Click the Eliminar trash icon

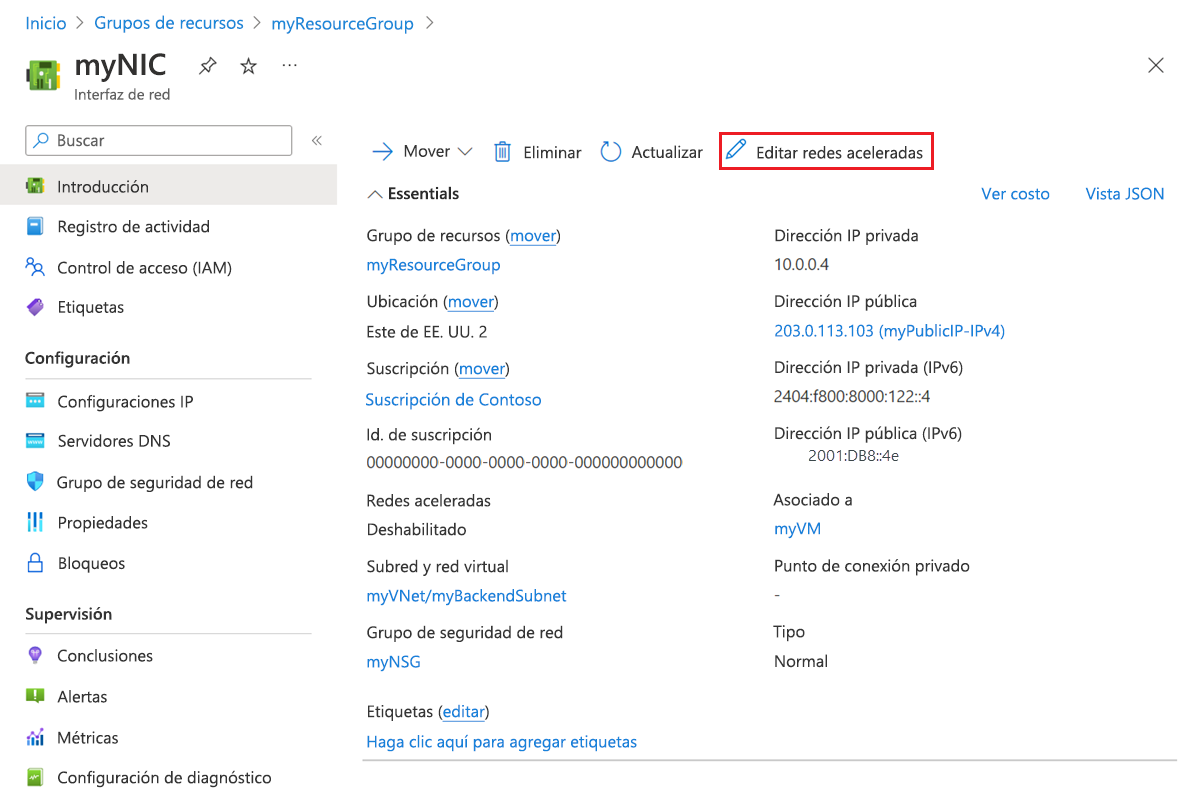(503, 152)
